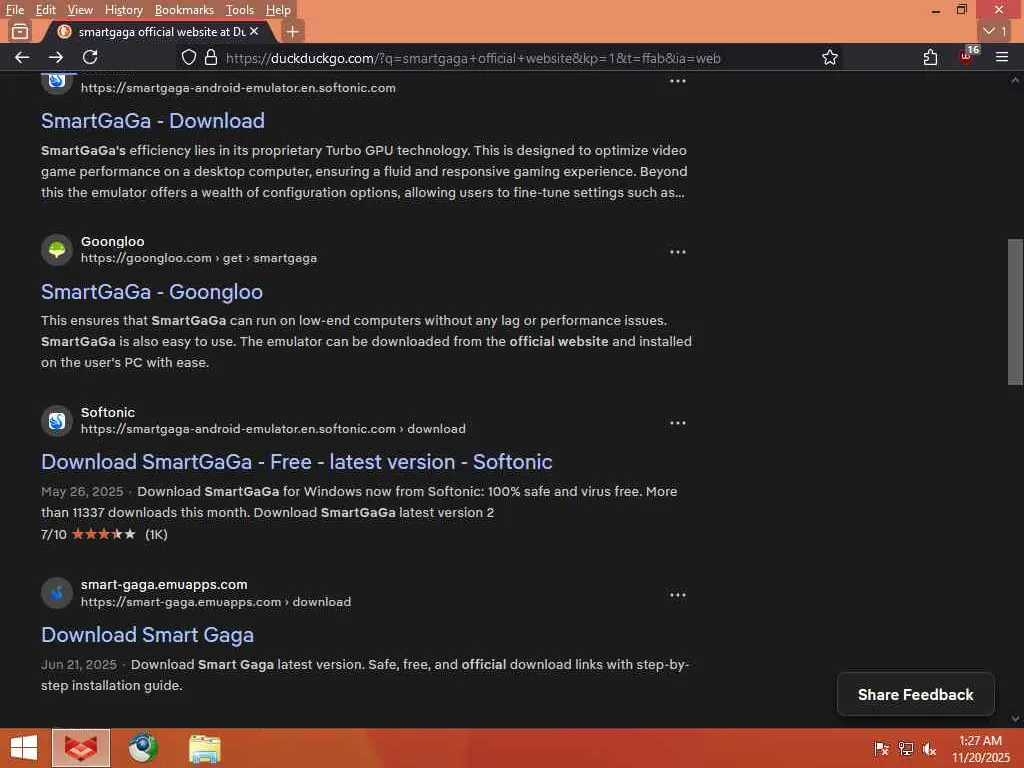The width and height of the screenshot is (1024, 768).
Task: Open Download SmartGaGa Free latest version link
Action: click(296, 462)
